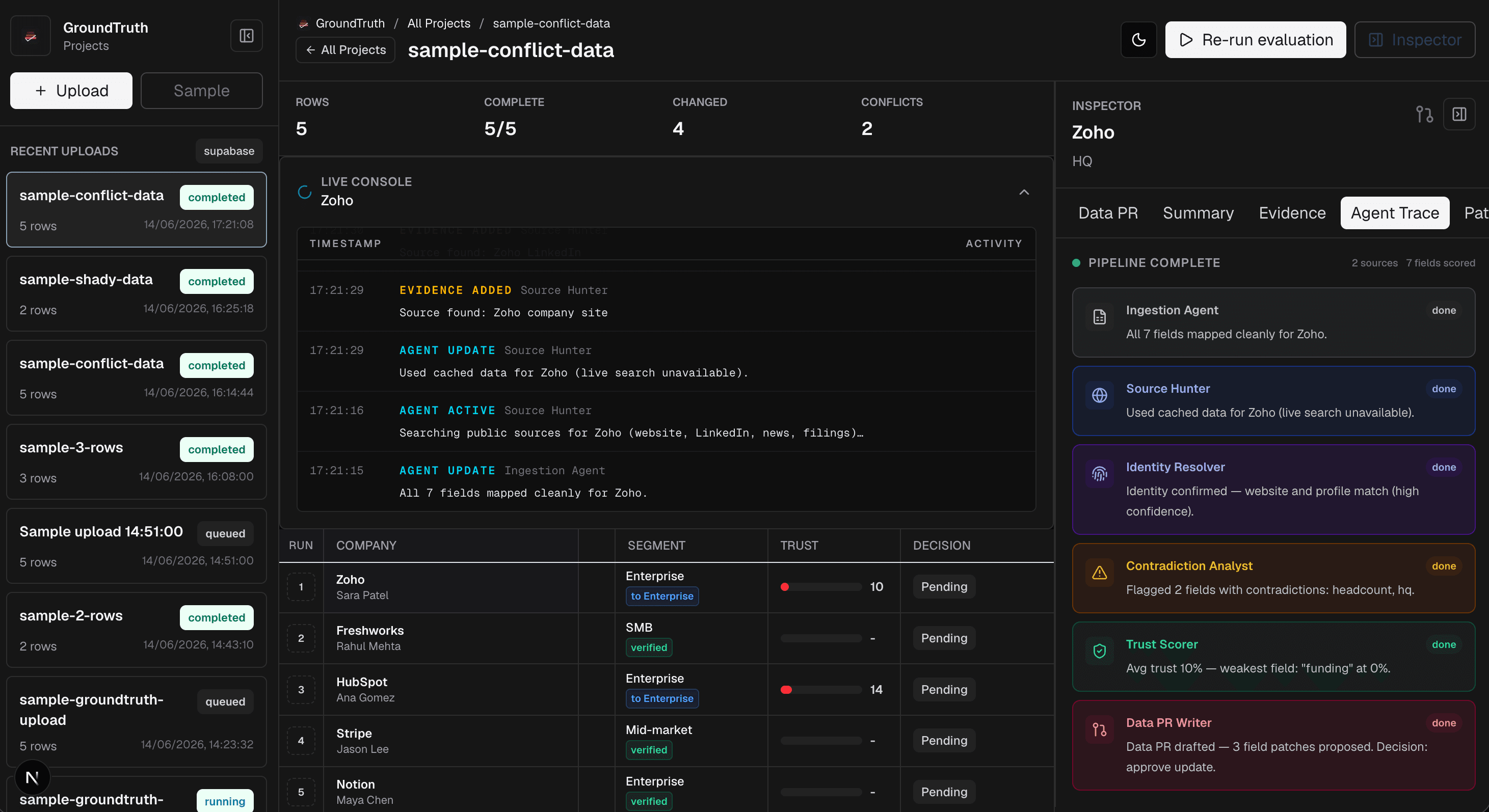Select the Agent Trace tab
The height and width of the screenshot is (812, 1489).
click(x=1395, y=213)
